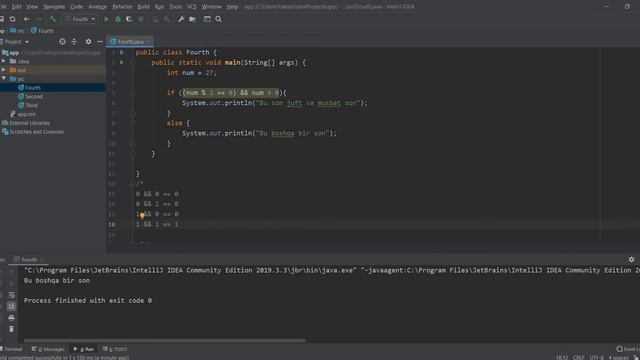Expand the out folder
640x360 pixels.
pos(4,70)
